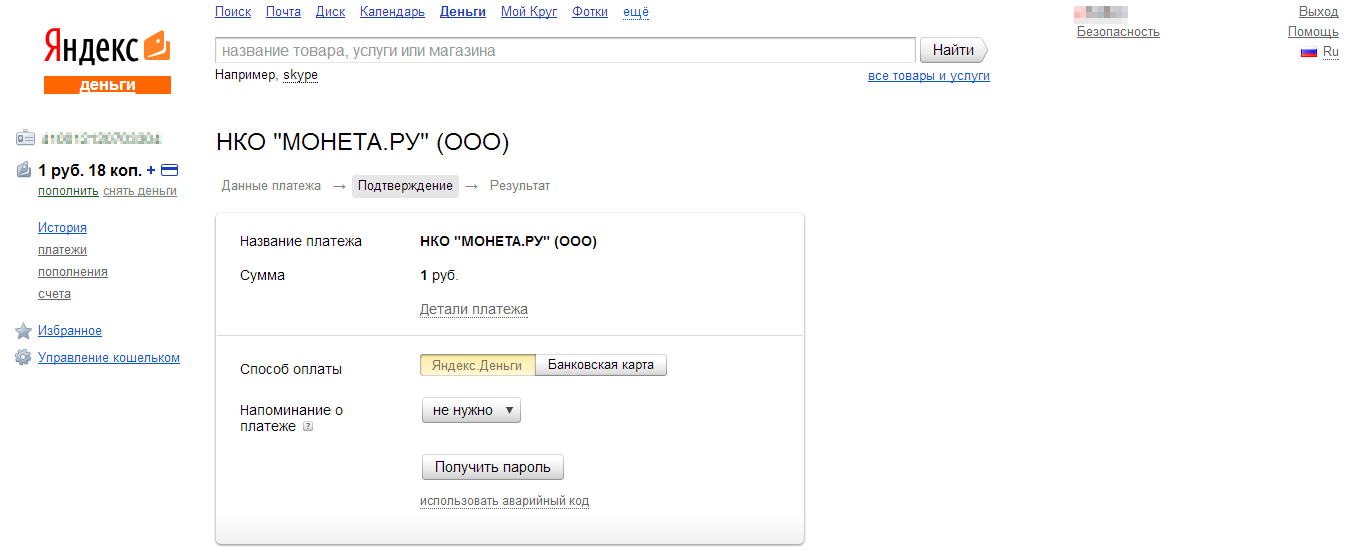Click the 1 руб. 18 коп. balance
1349x559 pixels.
tap(90, 170)
